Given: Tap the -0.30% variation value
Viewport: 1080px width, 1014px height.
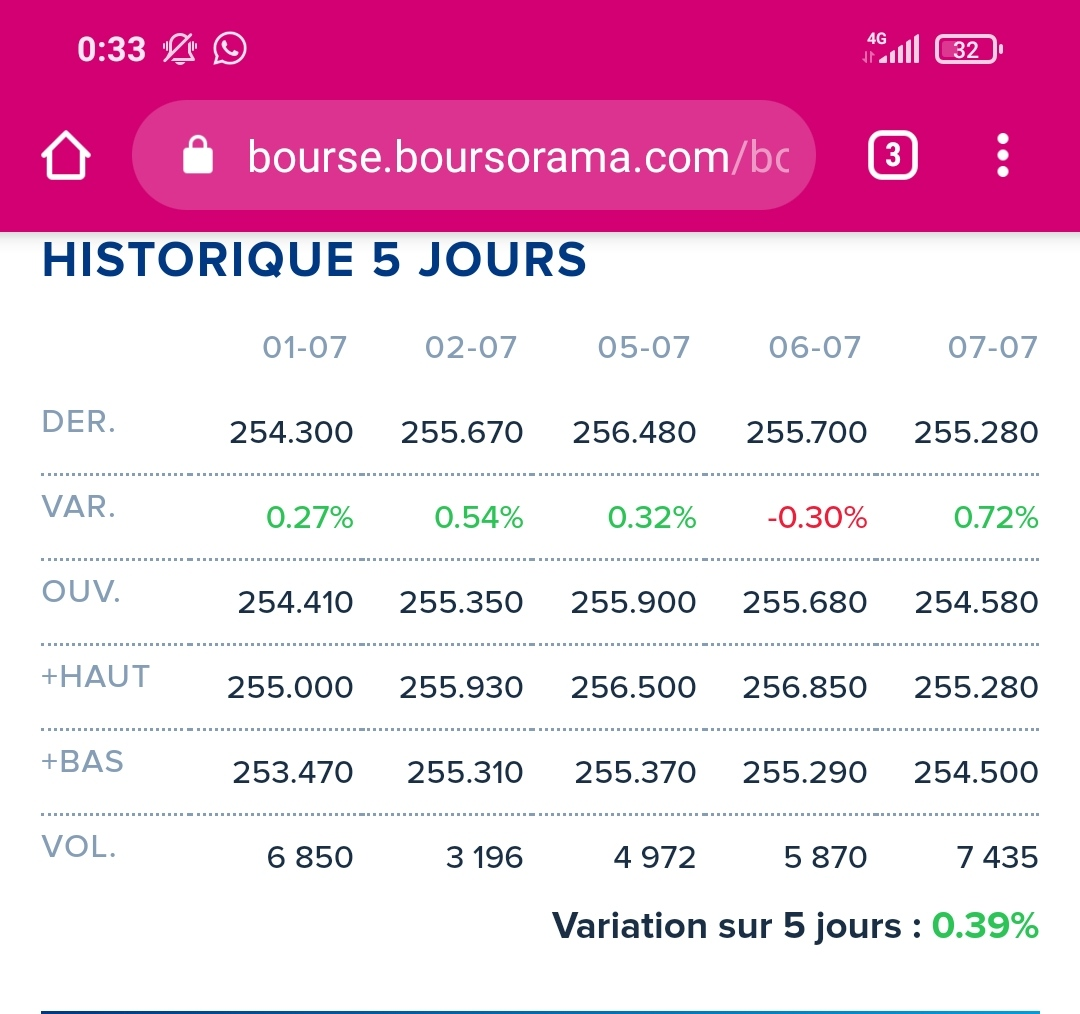Looking at the screenshot, I should [819, 517].
